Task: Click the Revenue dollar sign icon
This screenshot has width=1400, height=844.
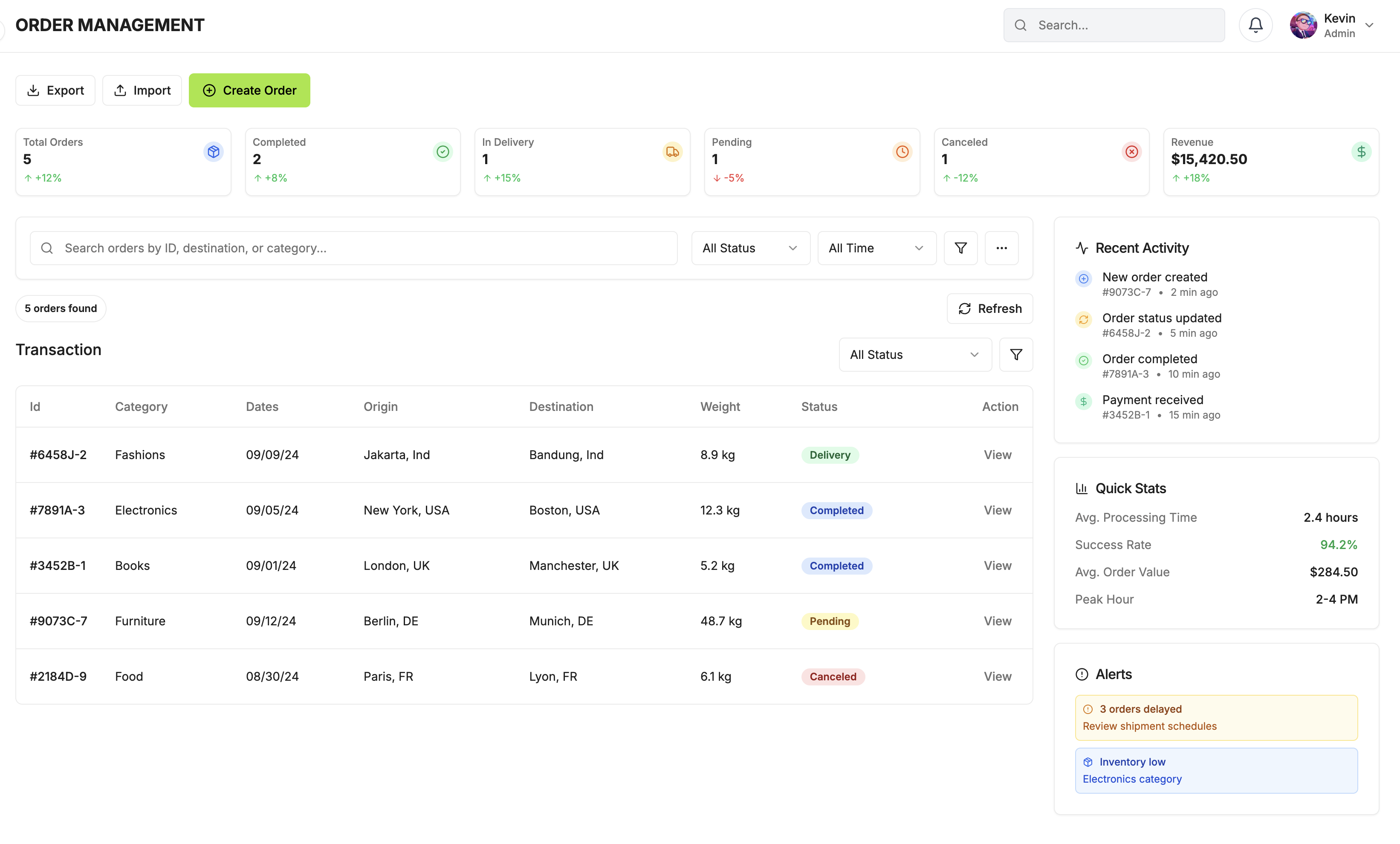Action: (x=1361, y=152)
